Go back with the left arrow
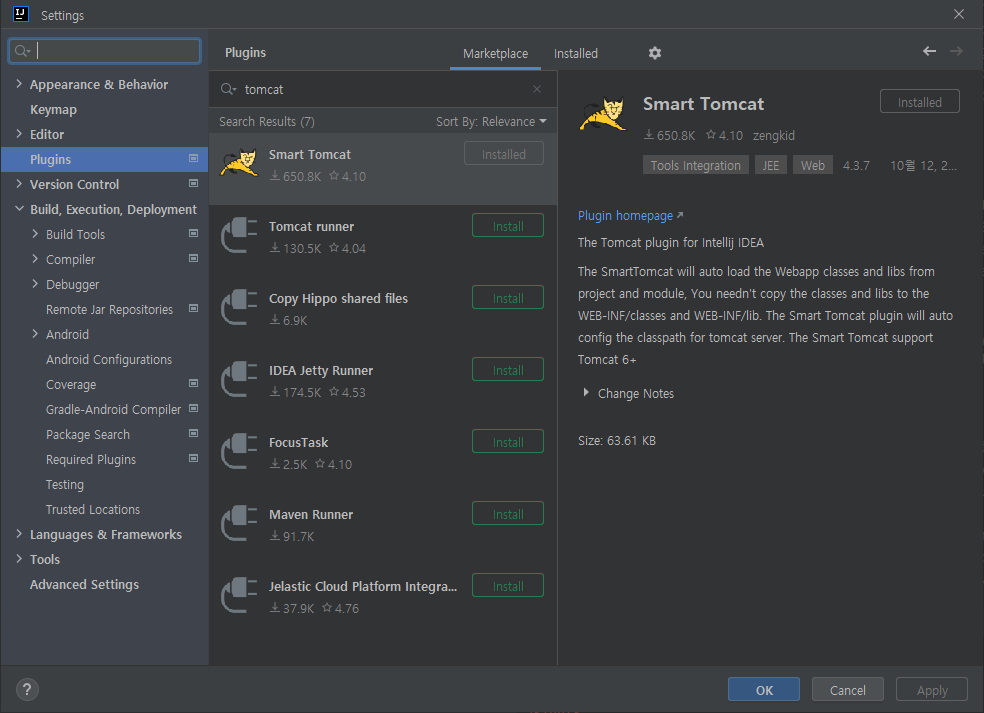 click(x=929, y=51)
